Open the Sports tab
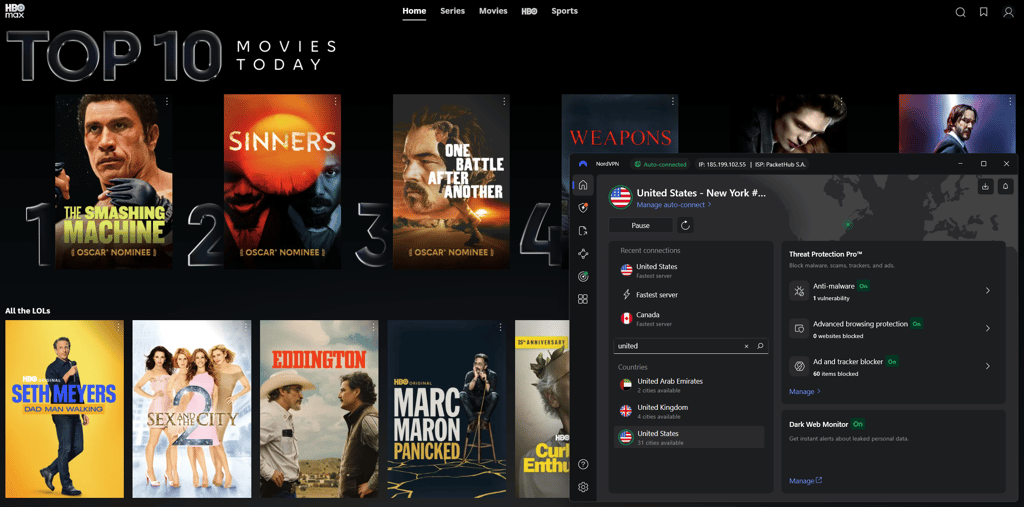Screen dimensions: 1024x507 [x=564, y=11]
